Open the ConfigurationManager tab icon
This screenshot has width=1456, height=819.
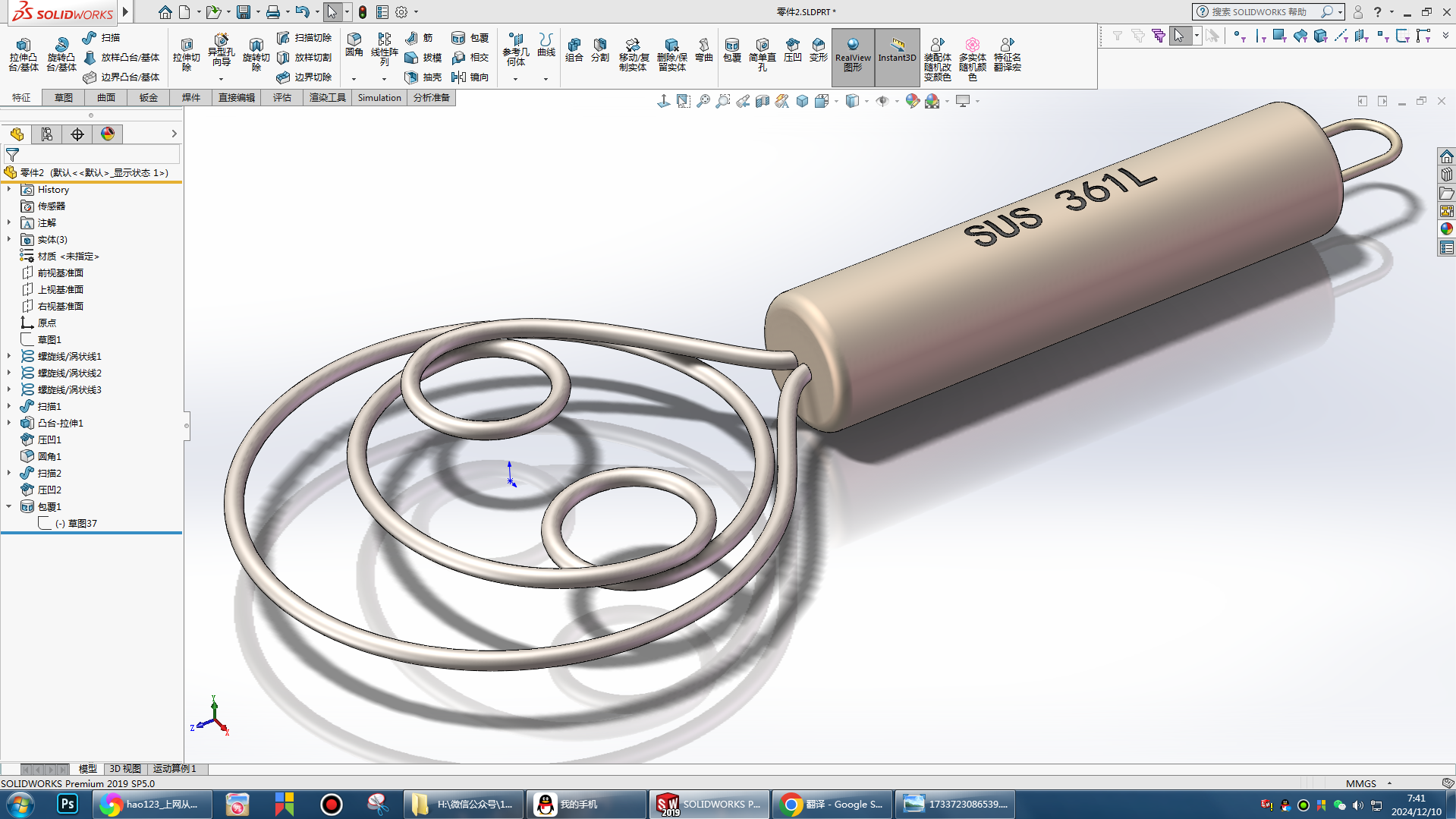77,134
